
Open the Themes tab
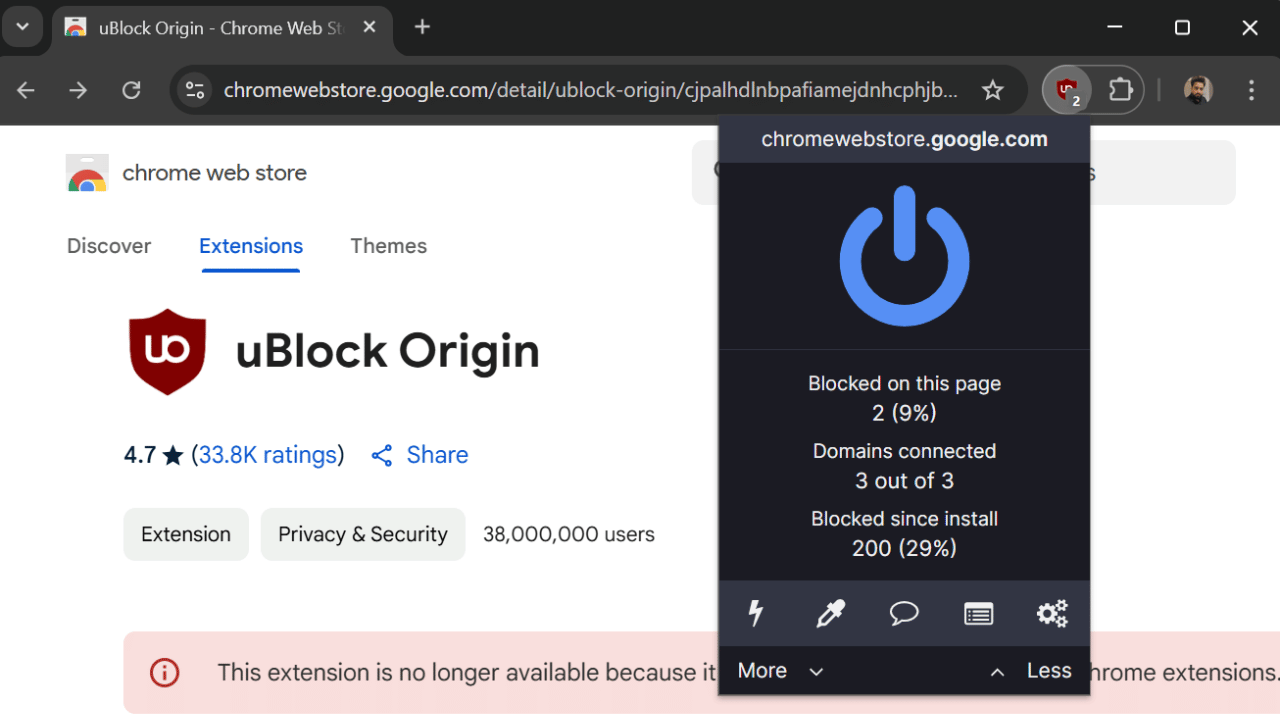click(x=388, y=246)
